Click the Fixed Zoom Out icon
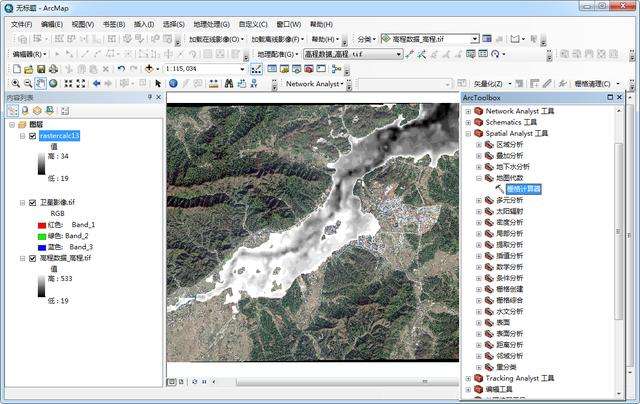Screen dimensions: 640x404 click(x=81, y=84)
